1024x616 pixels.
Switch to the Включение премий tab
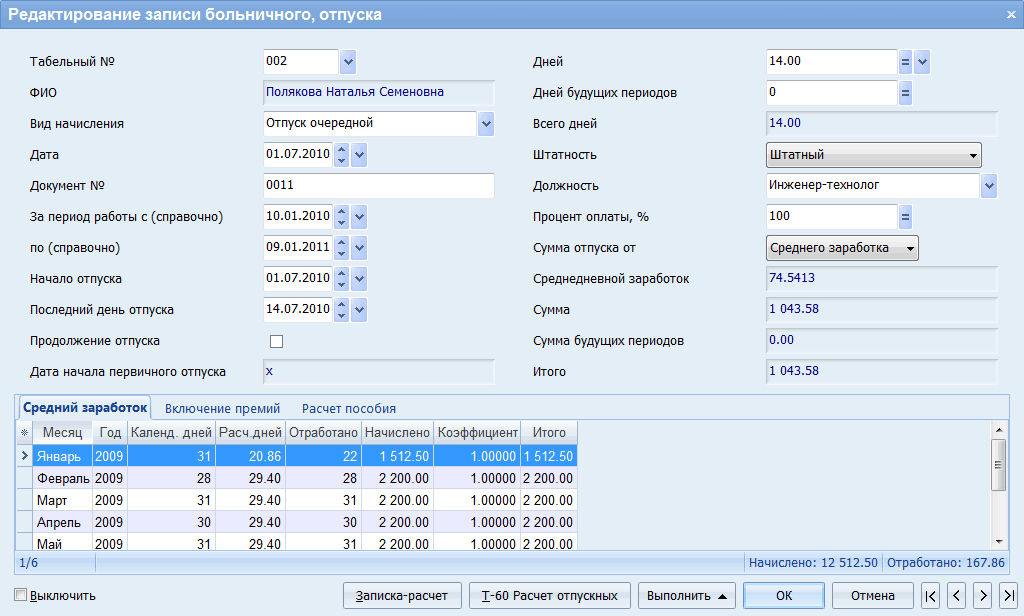tap(224, 408)
